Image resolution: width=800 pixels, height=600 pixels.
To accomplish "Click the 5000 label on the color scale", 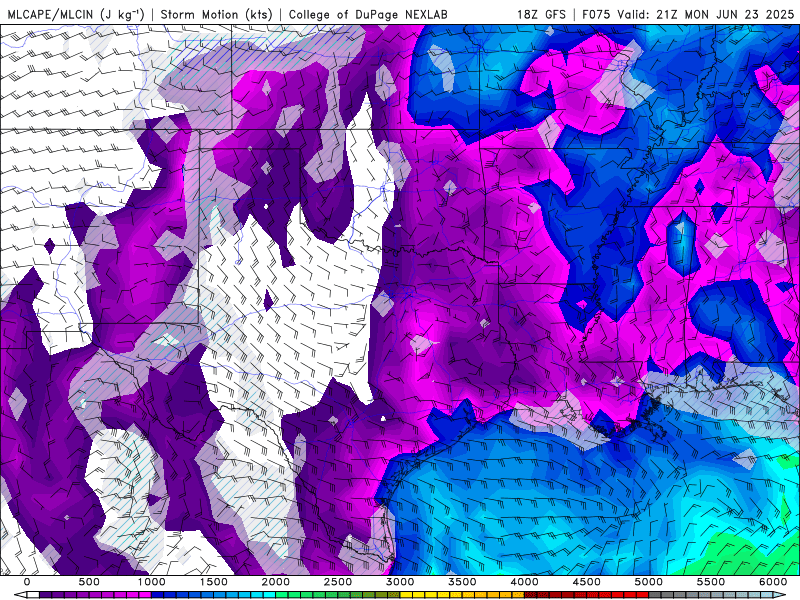I will pos(649,582).
